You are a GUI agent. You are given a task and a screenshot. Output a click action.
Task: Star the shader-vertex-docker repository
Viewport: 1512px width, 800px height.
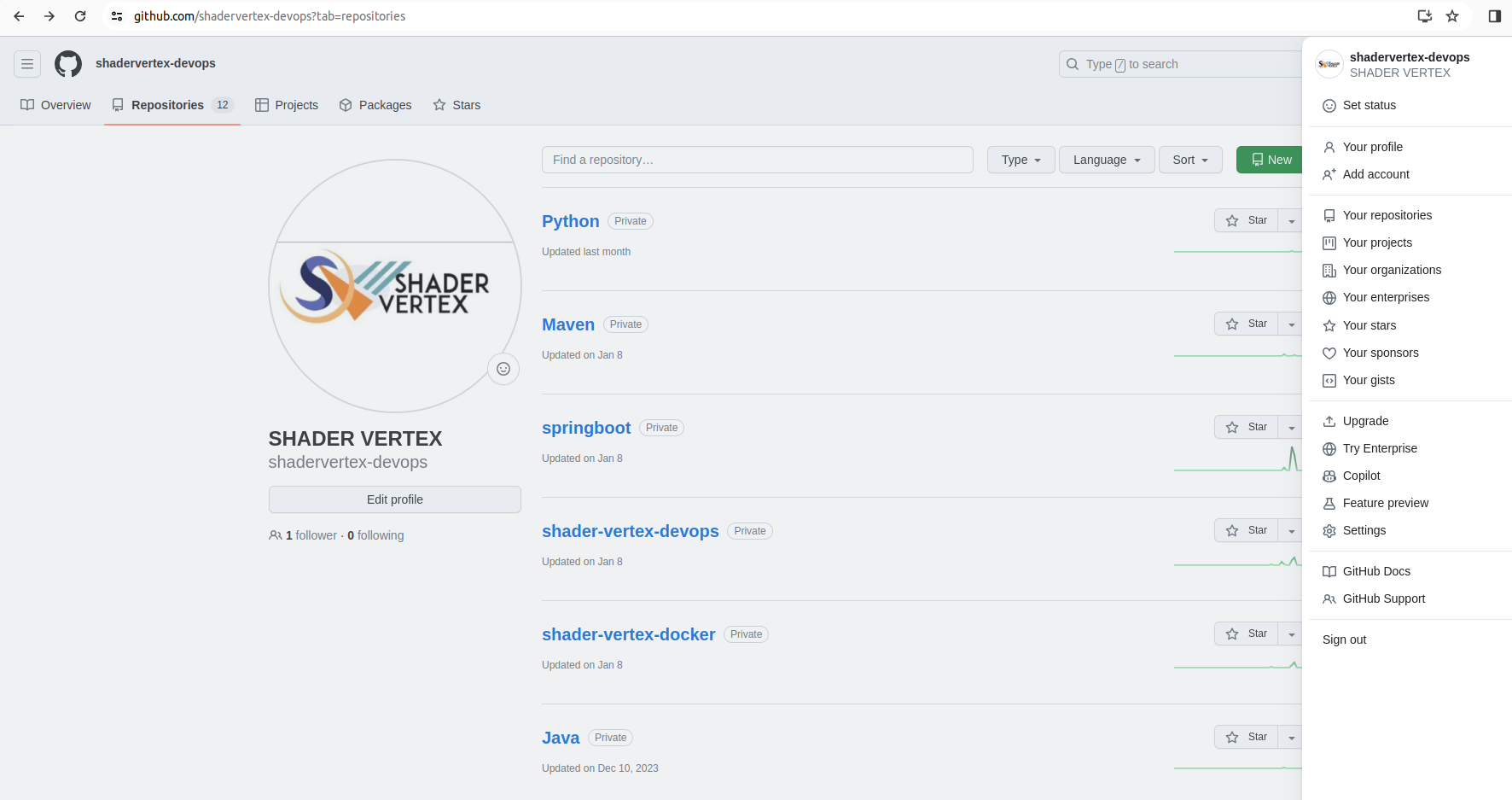[1246, 634]
